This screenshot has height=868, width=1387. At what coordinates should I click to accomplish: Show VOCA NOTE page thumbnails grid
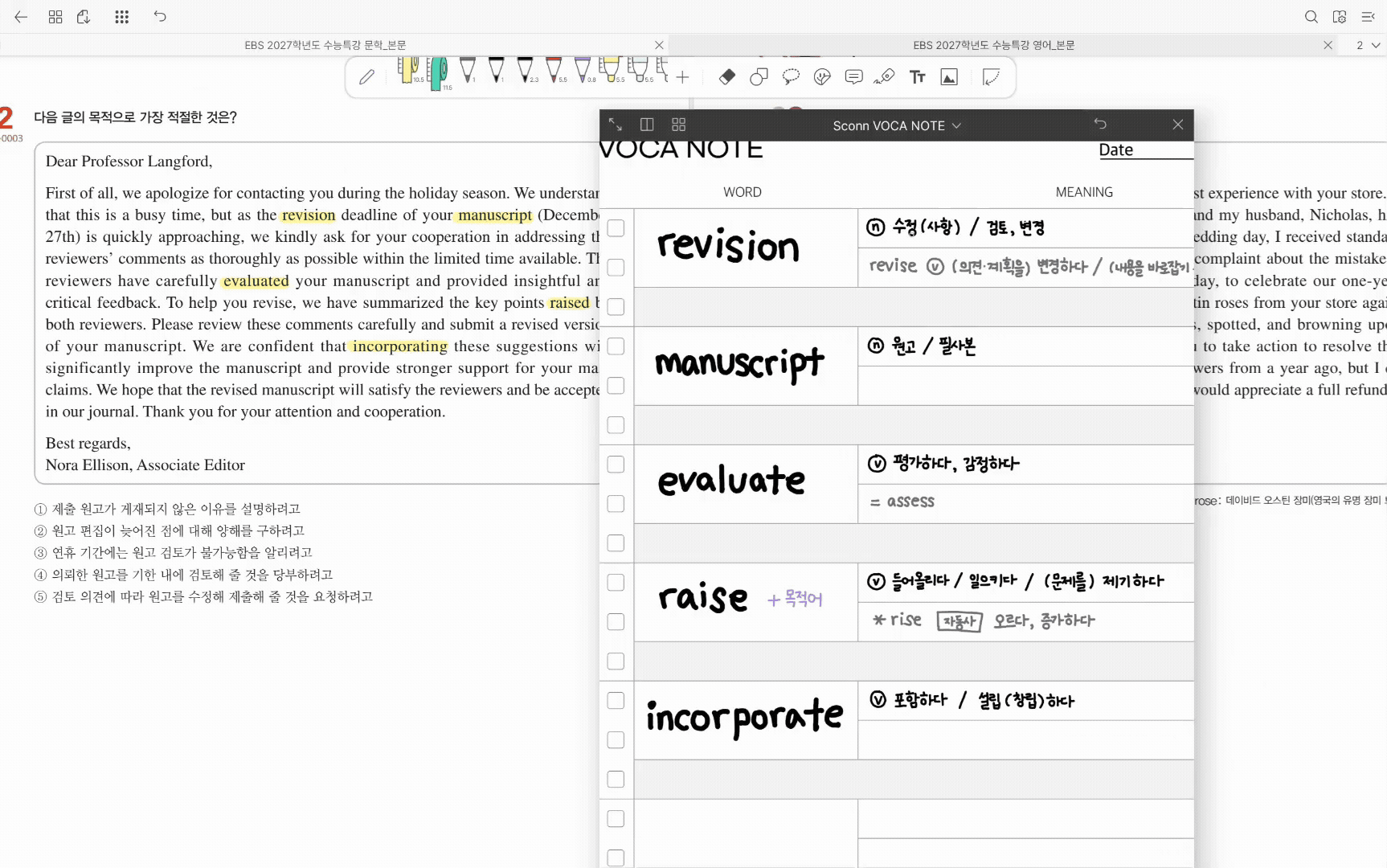click(679, 125)
